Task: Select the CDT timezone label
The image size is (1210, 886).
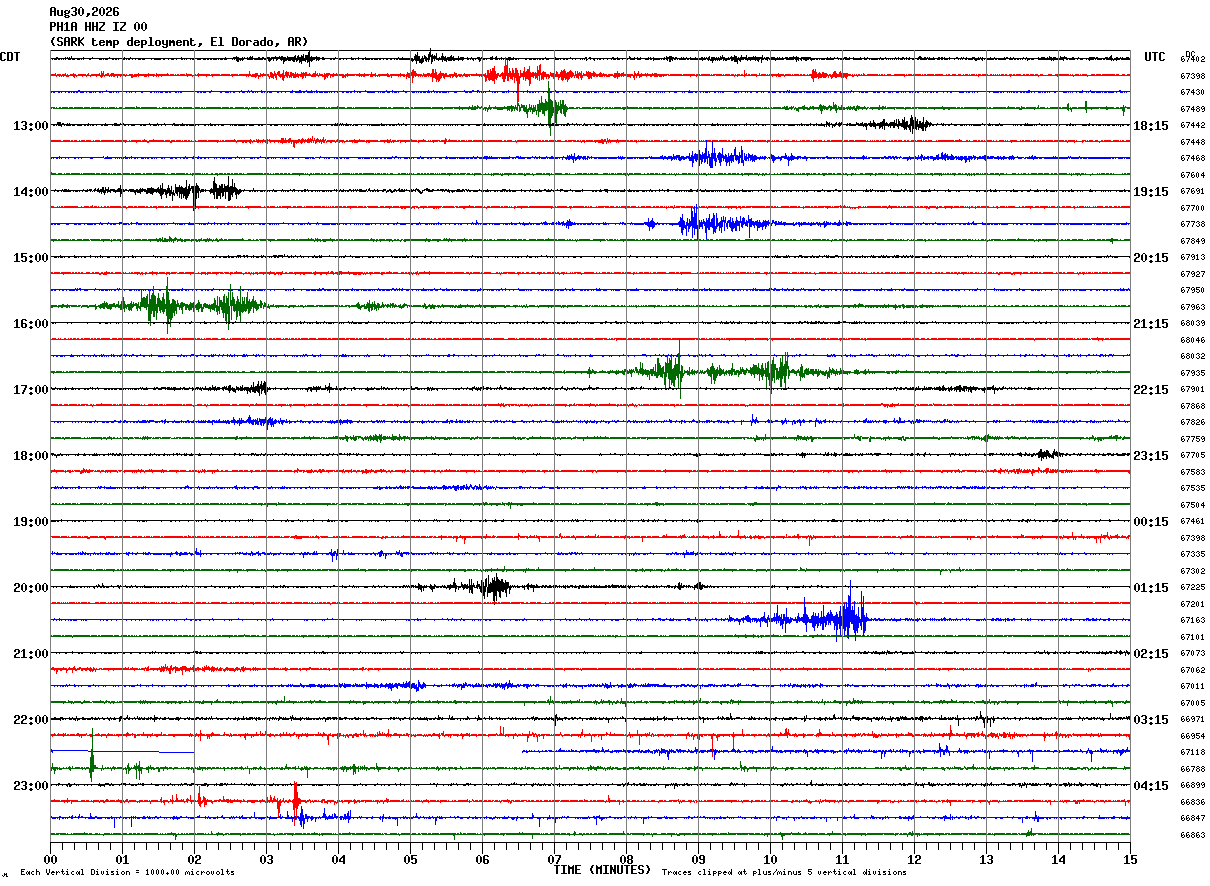Action: coord(11,57)
